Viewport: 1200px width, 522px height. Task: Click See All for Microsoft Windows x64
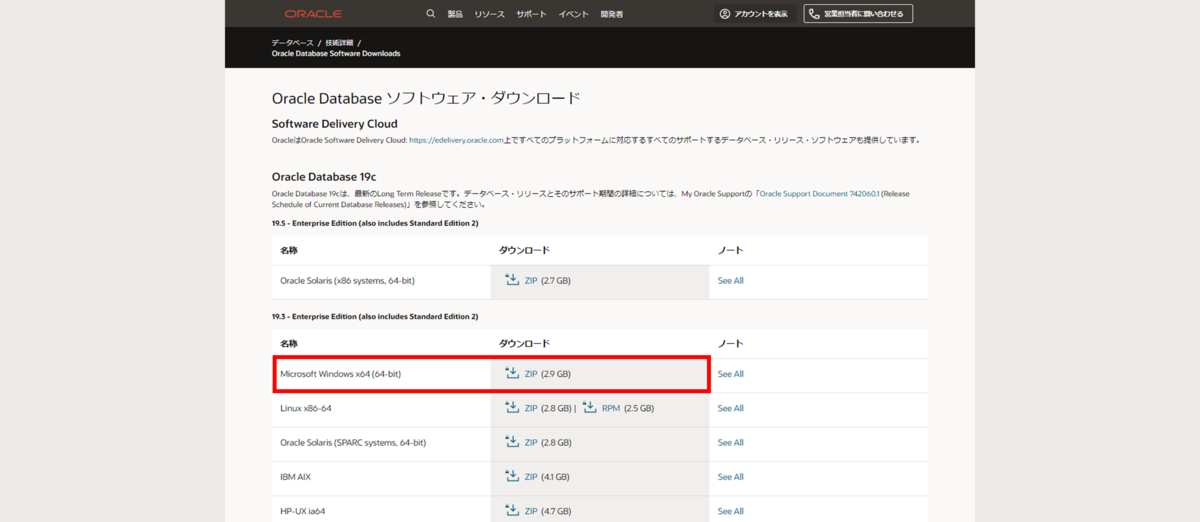point(731,374)
